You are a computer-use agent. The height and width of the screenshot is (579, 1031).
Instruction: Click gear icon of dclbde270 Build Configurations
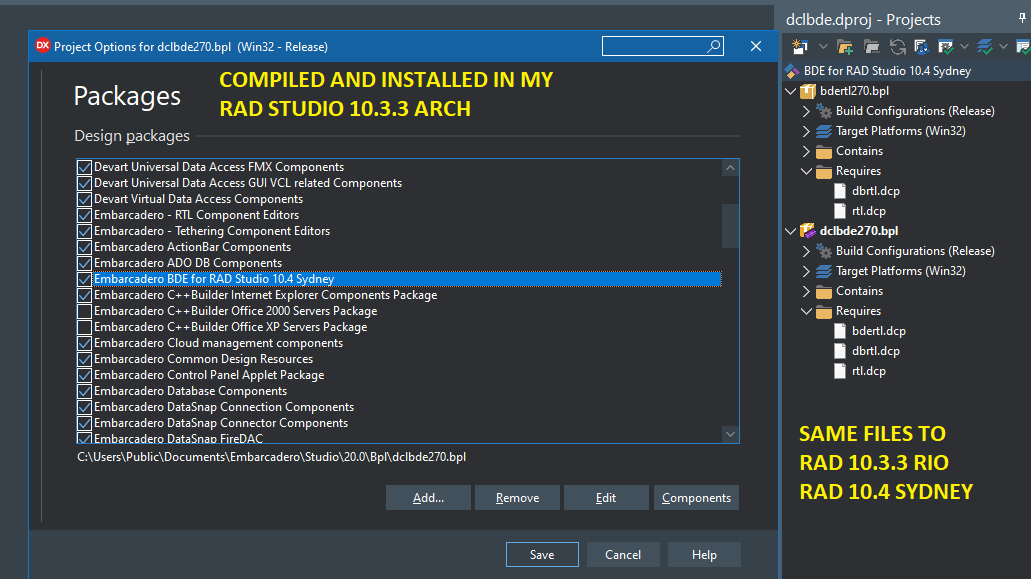[824, 251]
